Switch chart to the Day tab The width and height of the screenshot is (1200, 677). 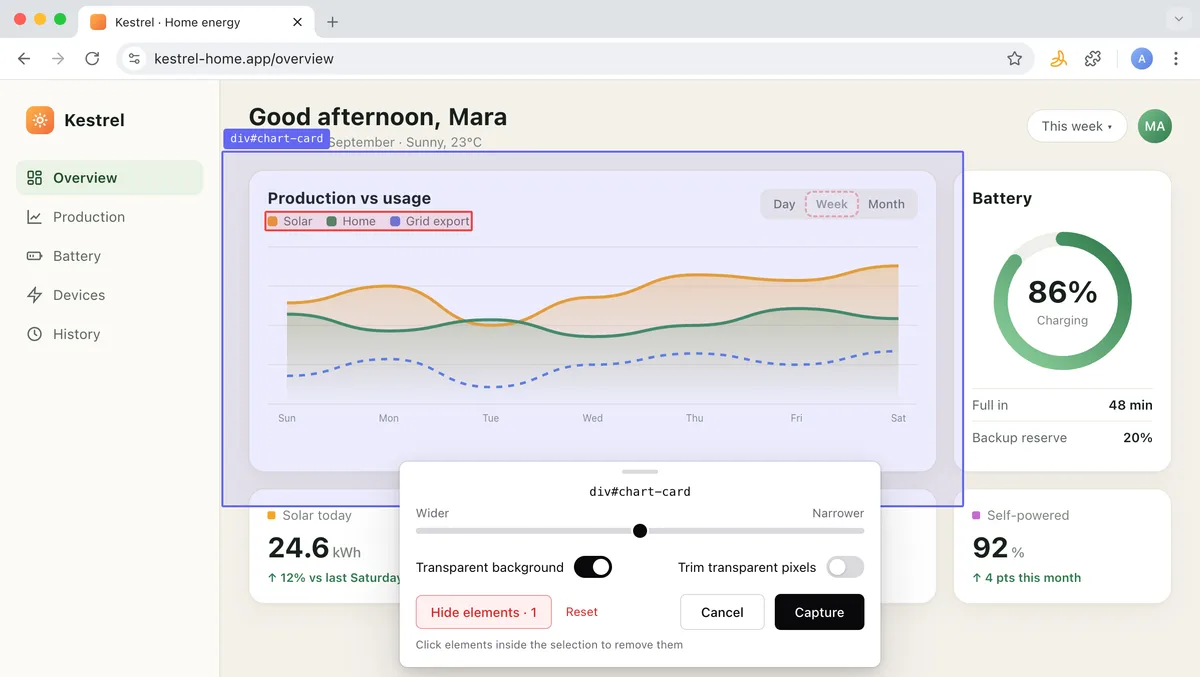tap(784, 204)
